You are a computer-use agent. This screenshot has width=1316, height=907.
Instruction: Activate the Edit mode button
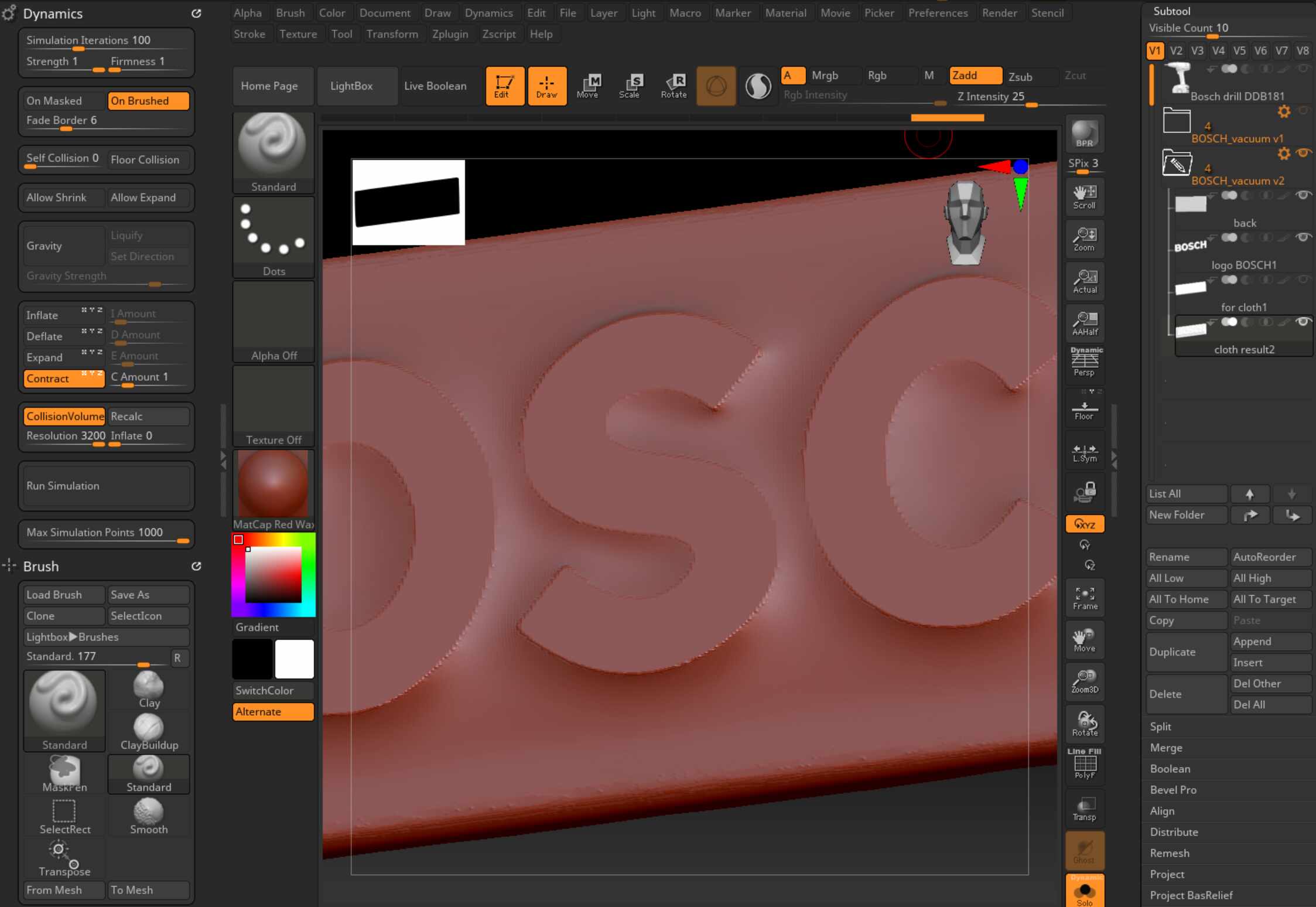(x=504, y=86)
